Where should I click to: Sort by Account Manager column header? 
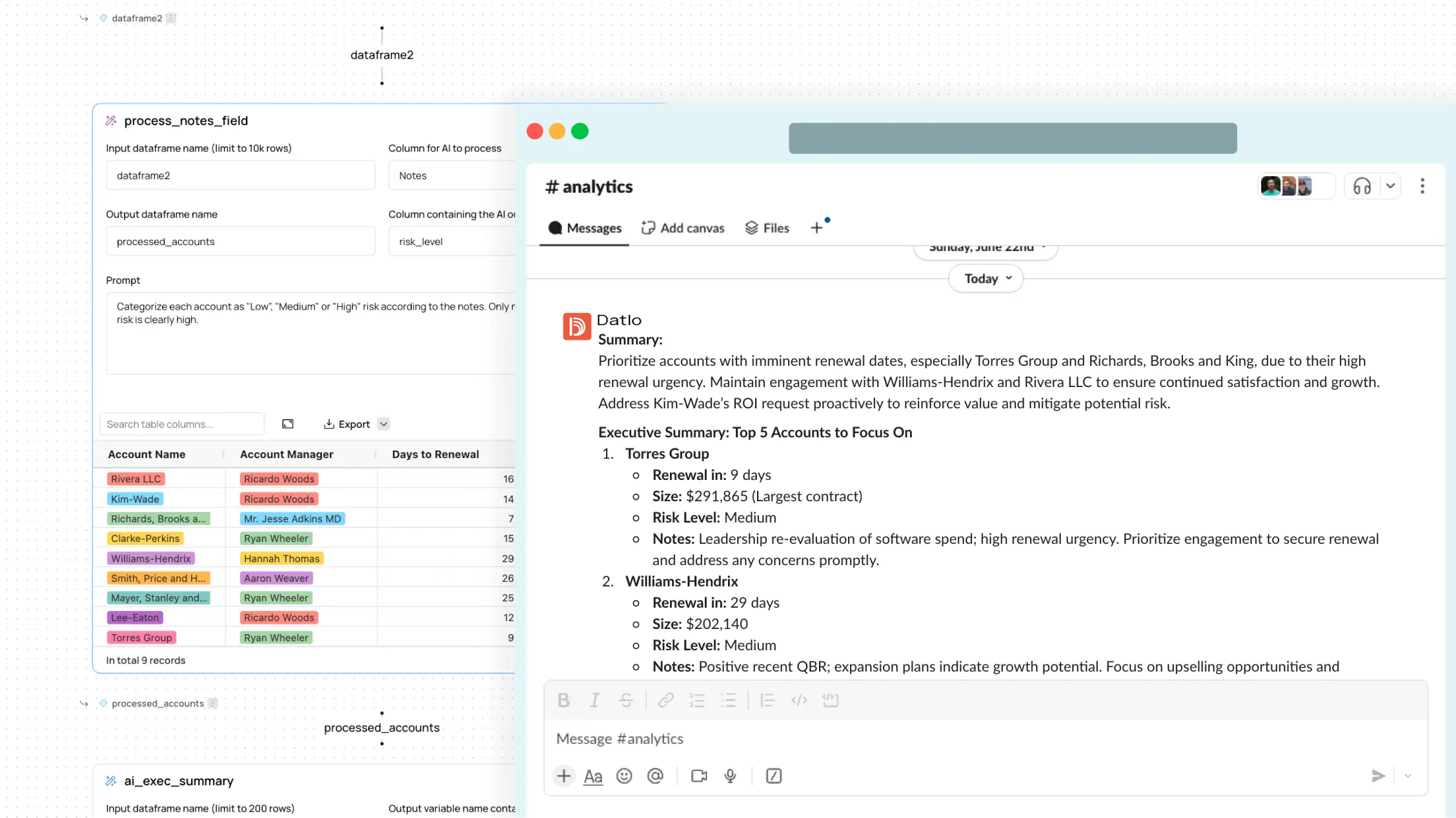pos(287,454)
